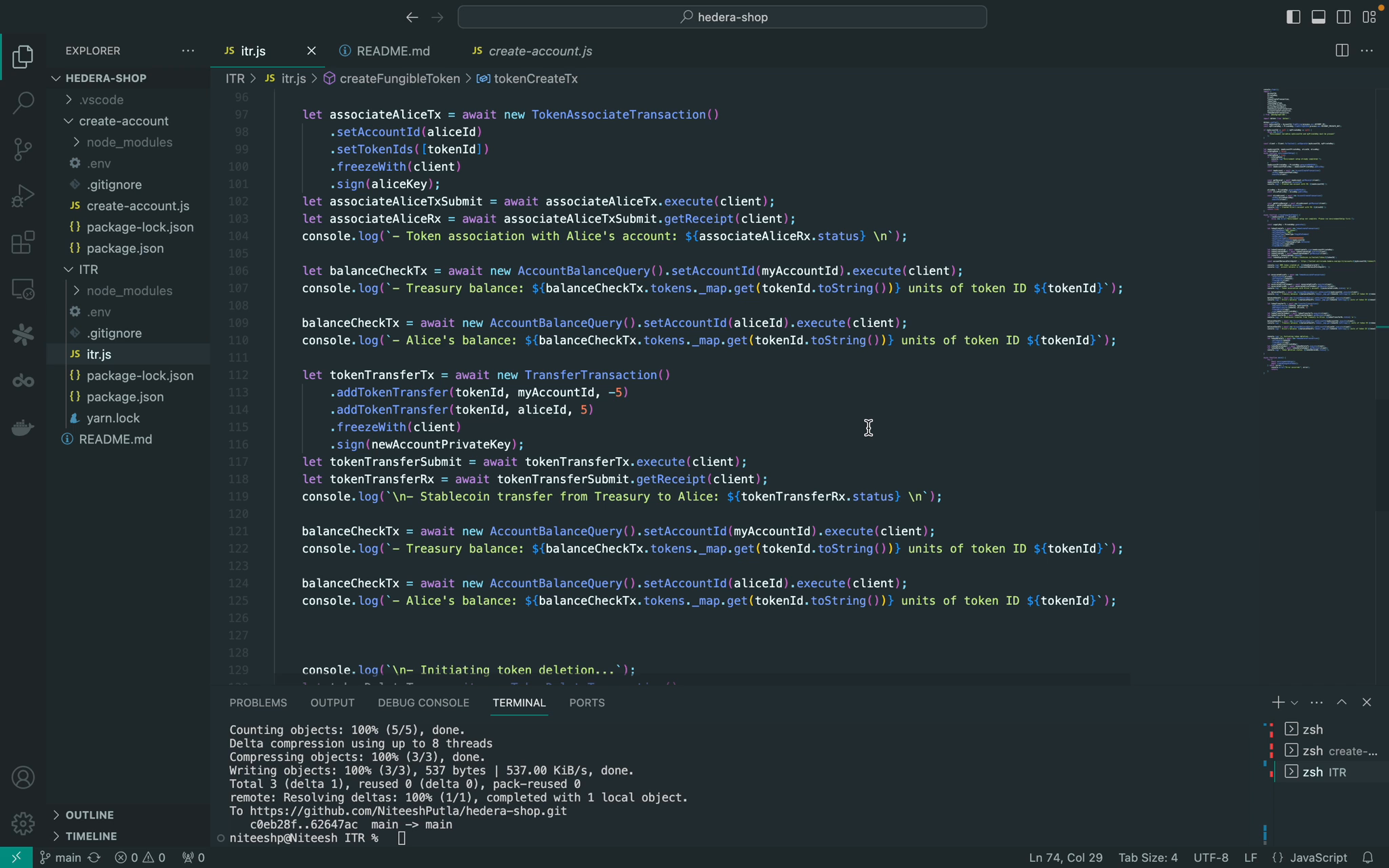Screen dimensions: 1389x868
Task: Open Accounts menu
Action: [x=23, y=777]
